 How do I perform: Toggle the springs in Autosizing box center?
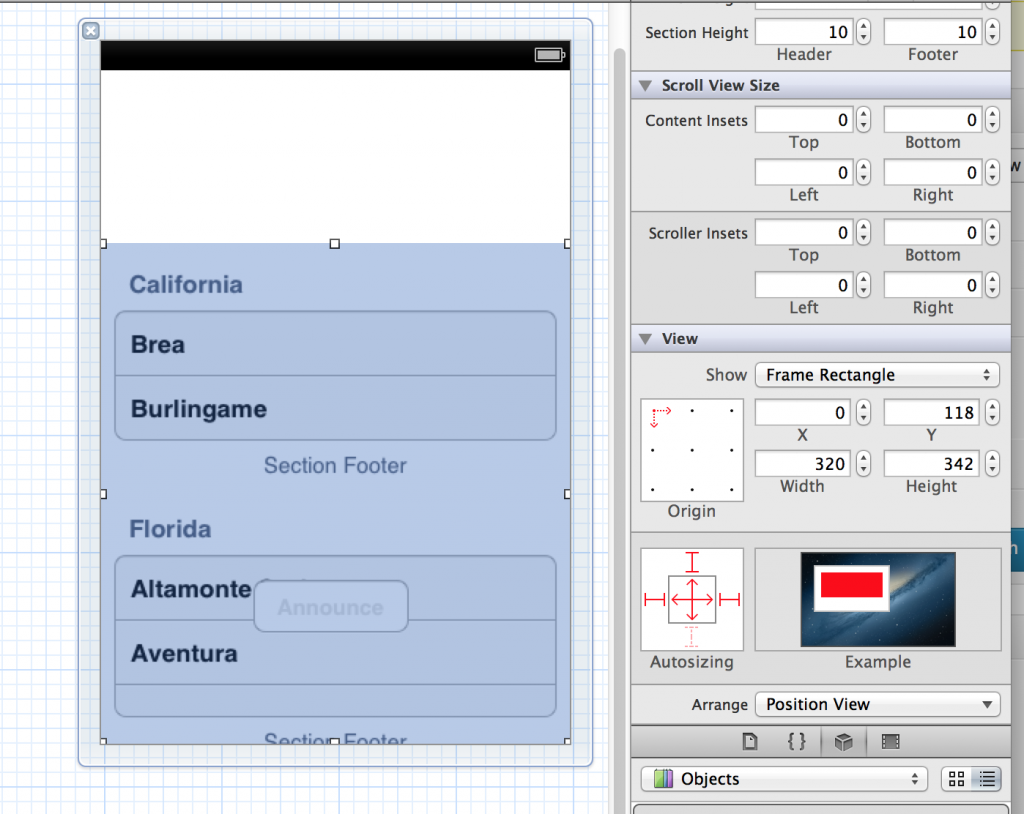coord(692,599)
